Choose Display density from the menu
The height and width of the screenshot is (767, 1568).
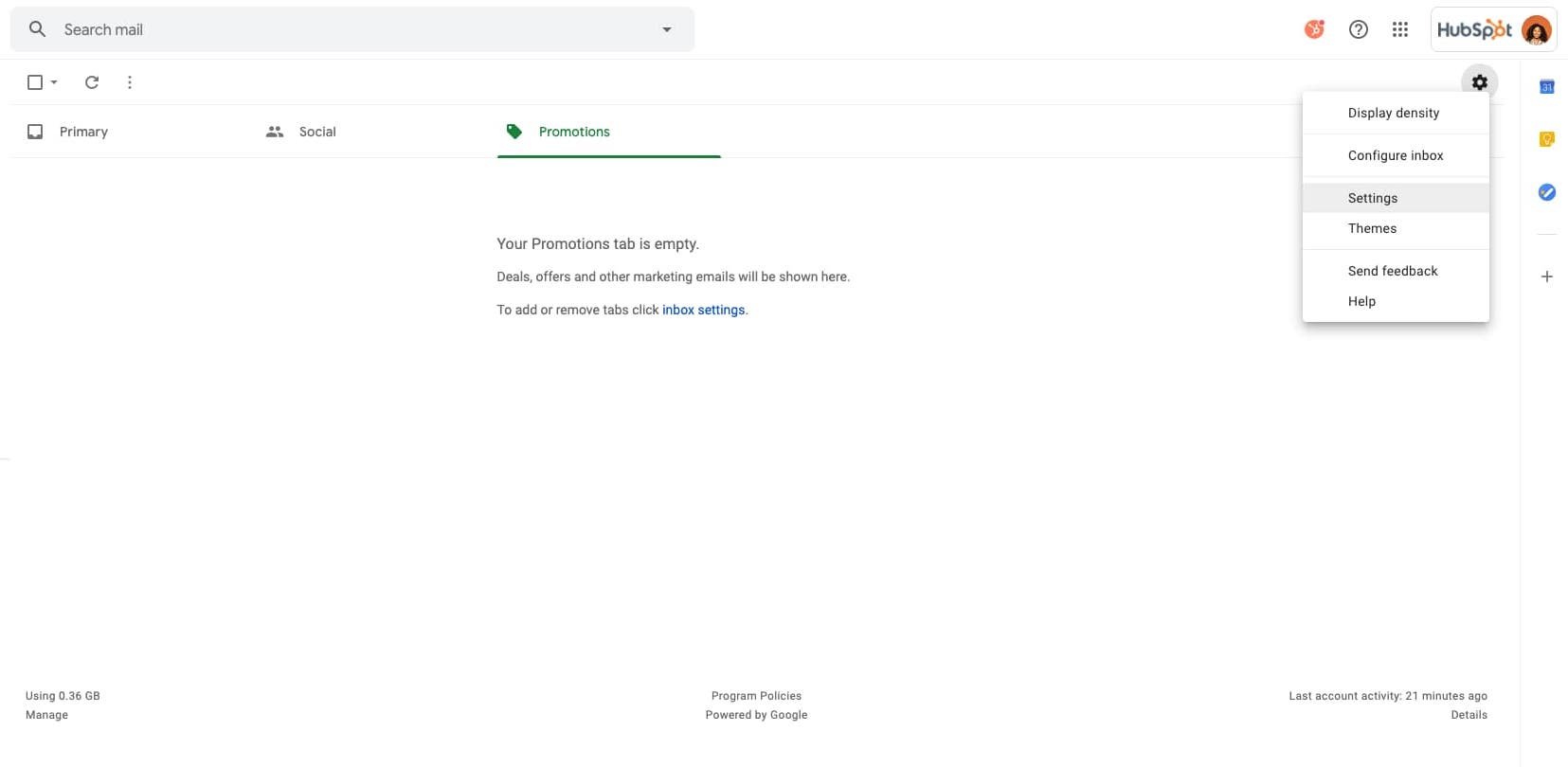[x=1396, y=113]
